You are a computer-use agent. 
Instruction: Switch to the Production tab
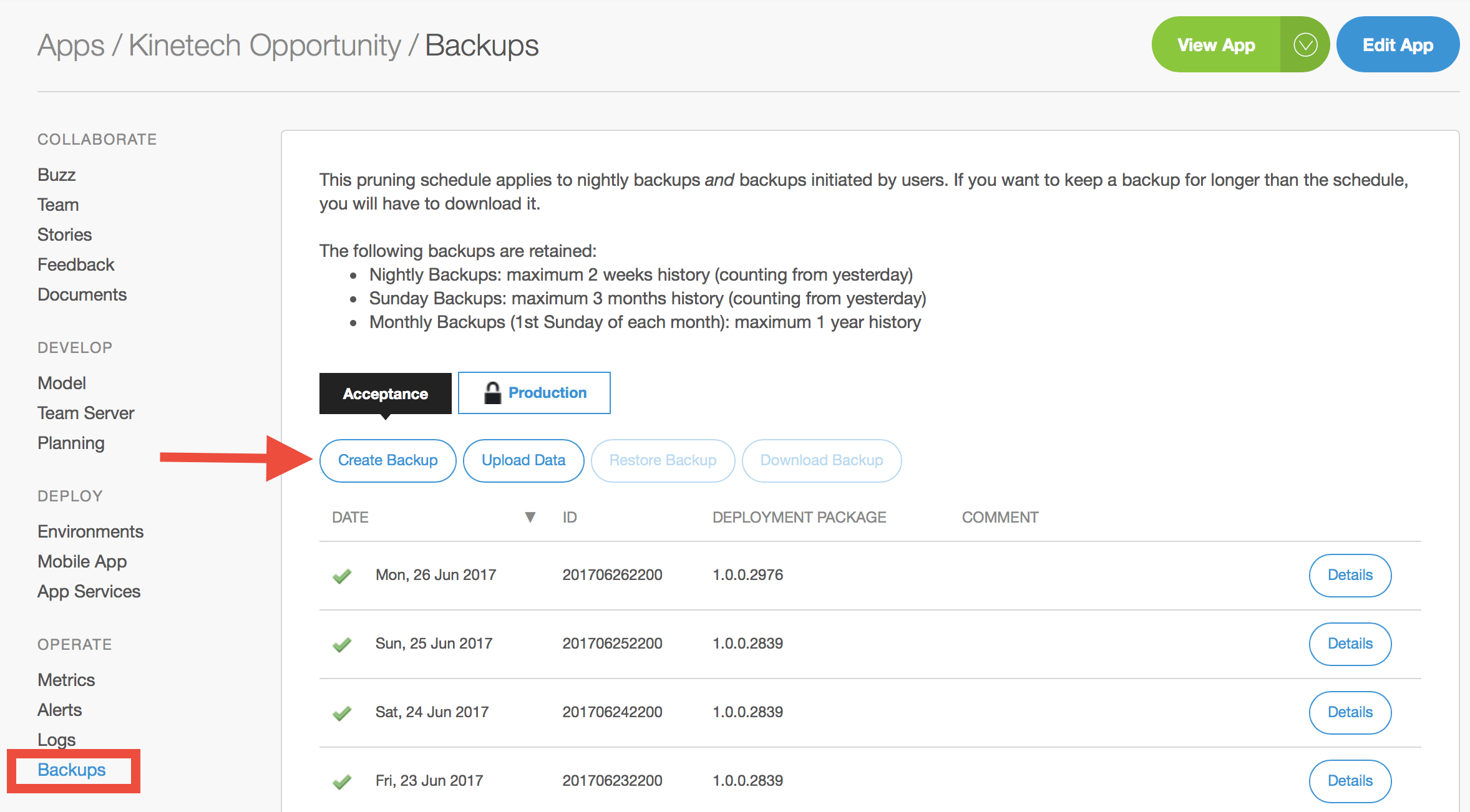[534, 392]
